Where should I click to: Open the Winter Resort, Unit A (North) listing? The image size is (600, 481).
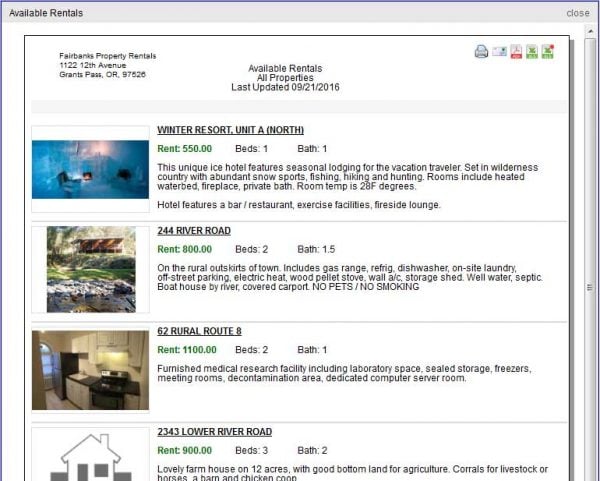[230, 130]
